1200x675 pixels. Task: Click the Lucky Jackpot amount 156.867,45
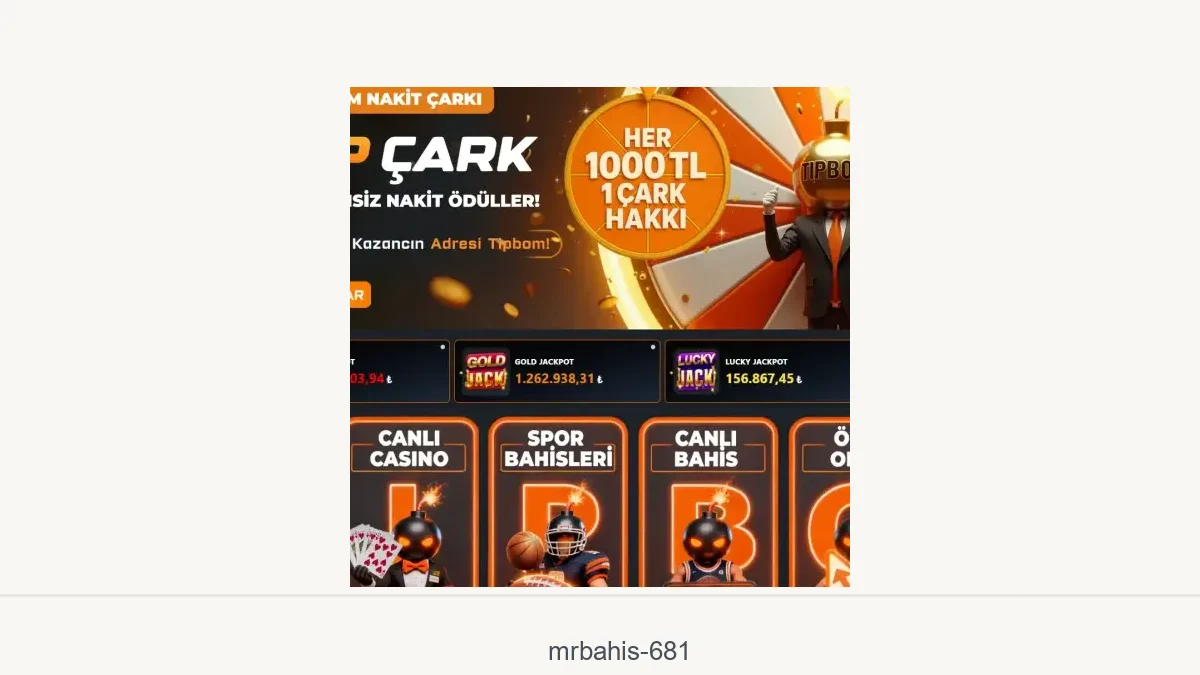point(760,379)
